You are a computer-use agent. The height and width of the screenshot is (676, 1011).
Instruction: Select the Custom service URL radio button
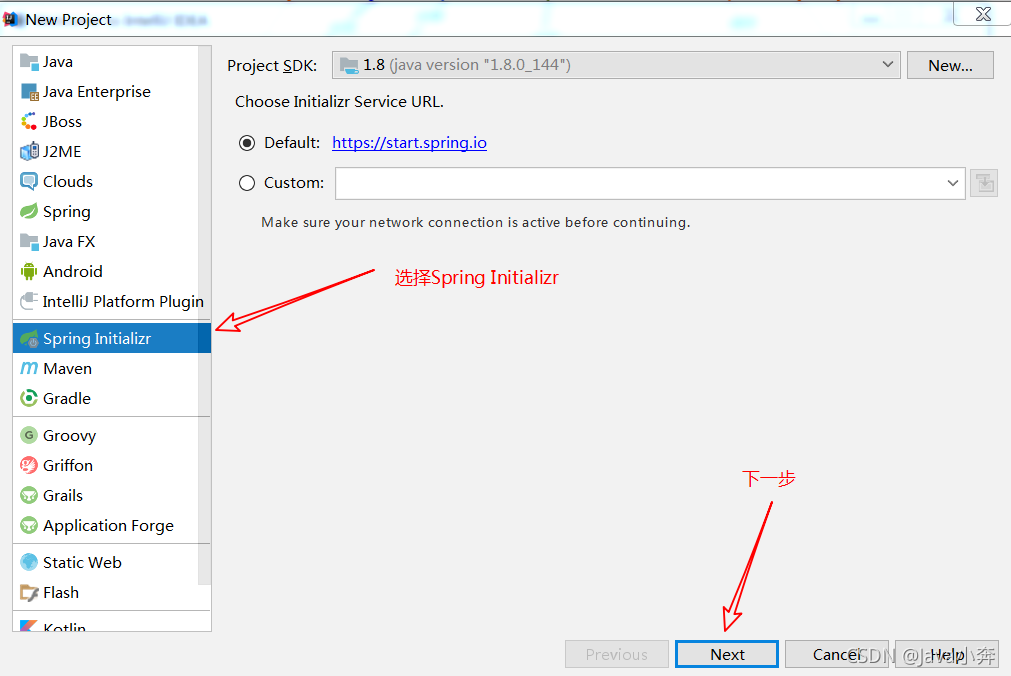click(247, 183)
